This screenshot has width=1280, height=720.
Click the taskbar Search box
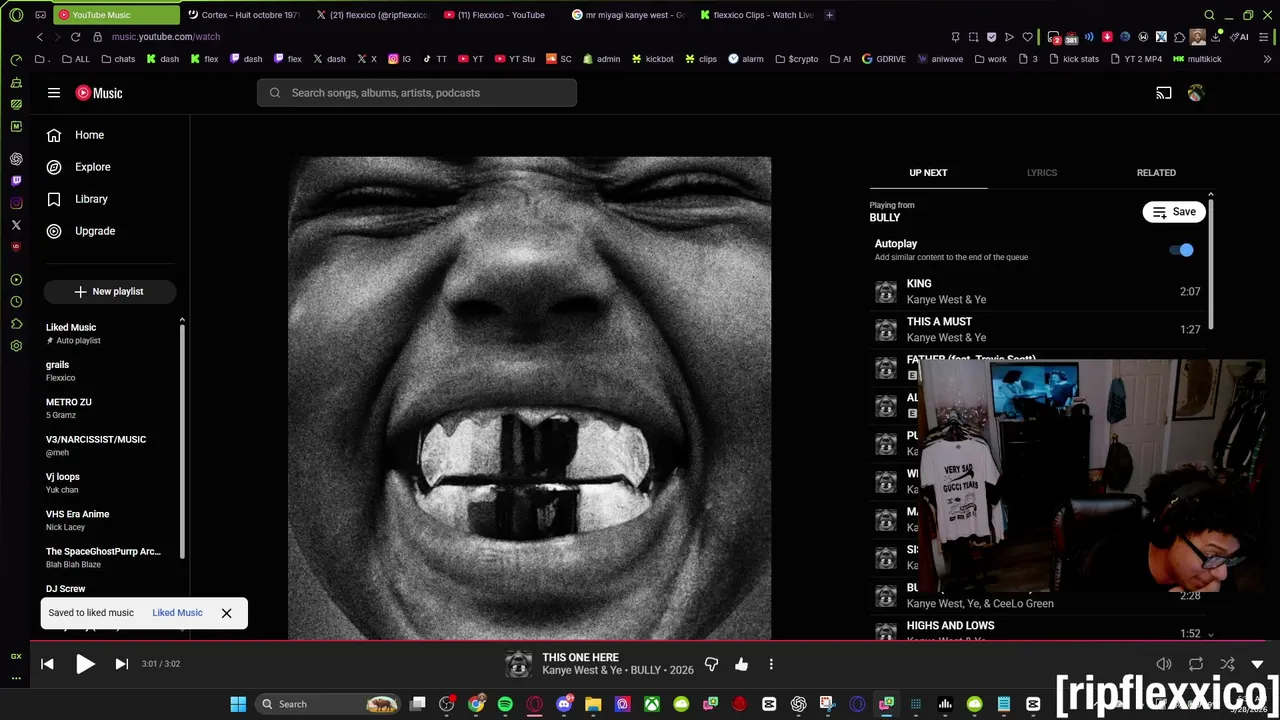(x=328, y=704)
